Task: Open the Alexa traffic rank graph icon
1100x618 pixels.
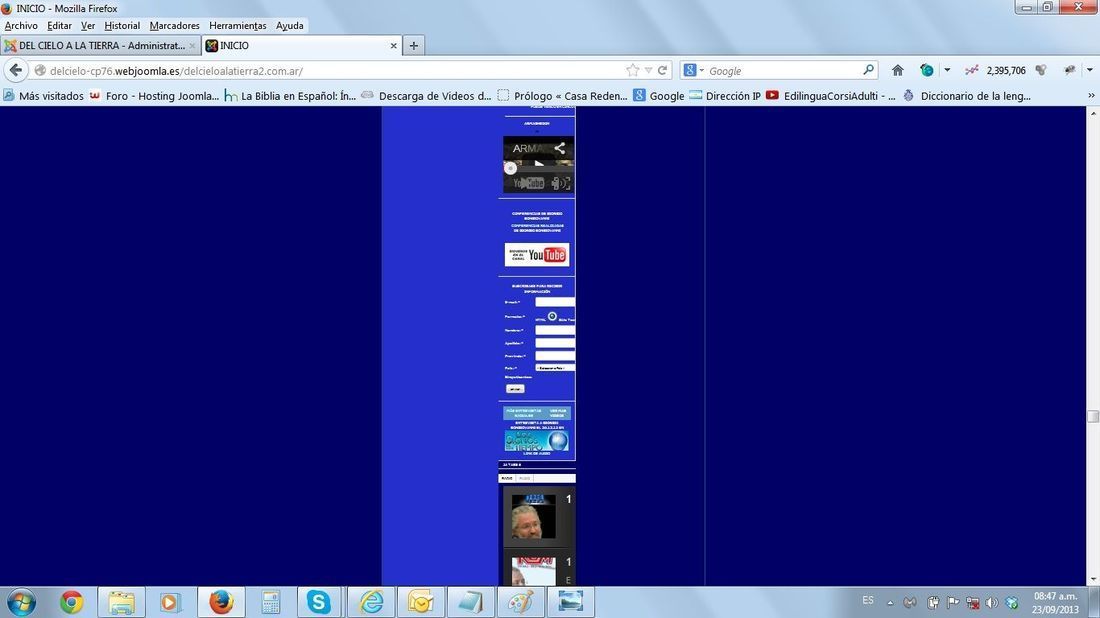Action: pos(972,70)
